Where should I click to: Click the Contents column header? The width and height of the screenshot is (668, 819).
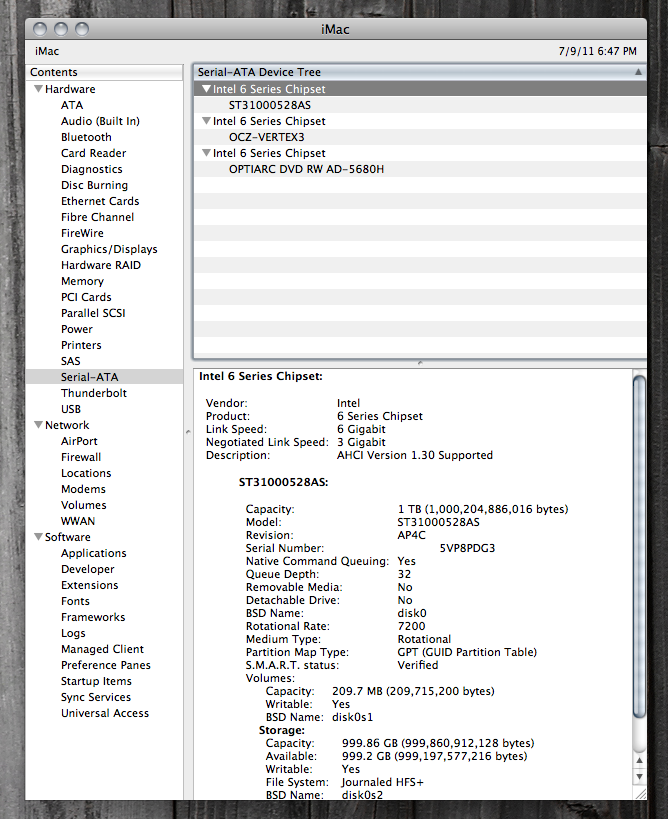coord(104,72)
